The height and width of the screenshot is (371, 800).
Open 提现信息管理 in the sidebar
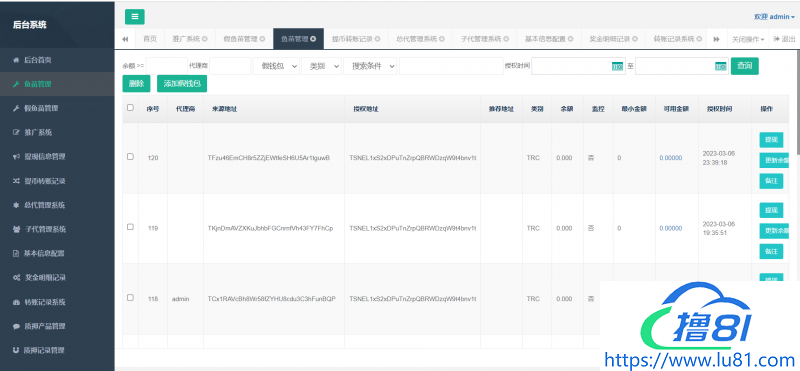(x=57, y=157)
